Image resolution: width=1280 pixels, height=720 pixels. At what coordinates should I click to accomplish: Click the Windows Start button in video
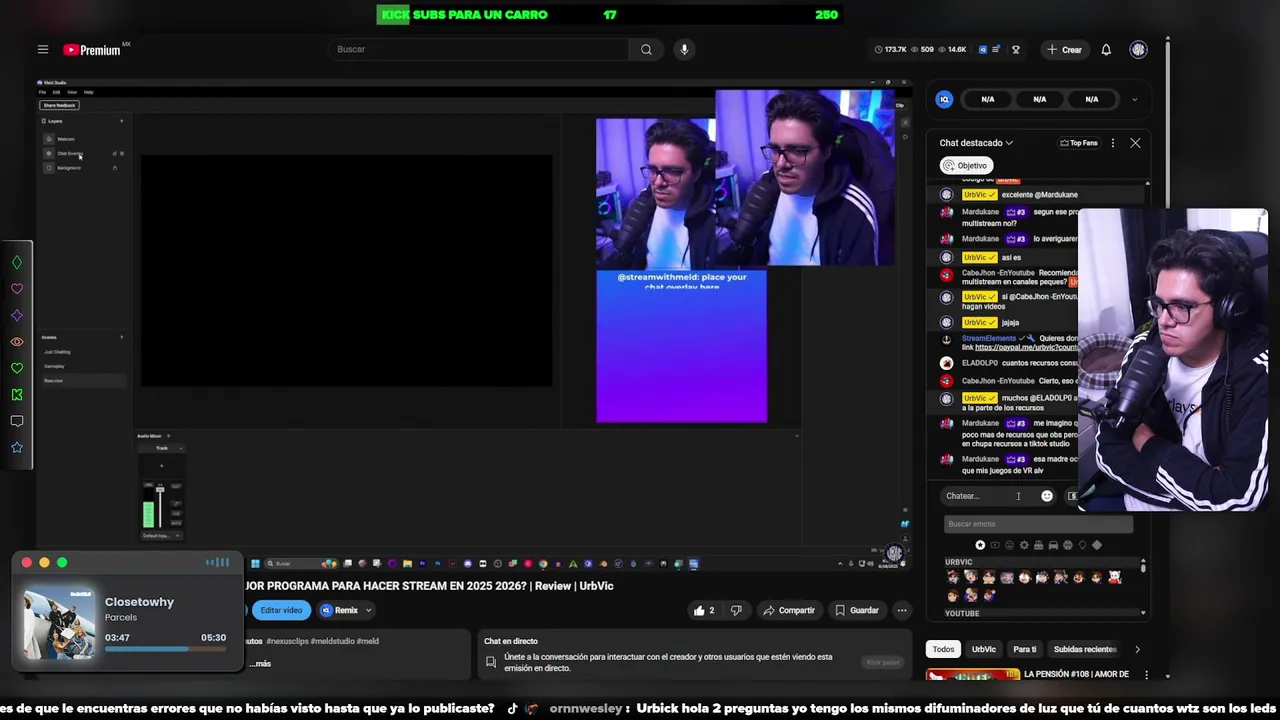255,564
